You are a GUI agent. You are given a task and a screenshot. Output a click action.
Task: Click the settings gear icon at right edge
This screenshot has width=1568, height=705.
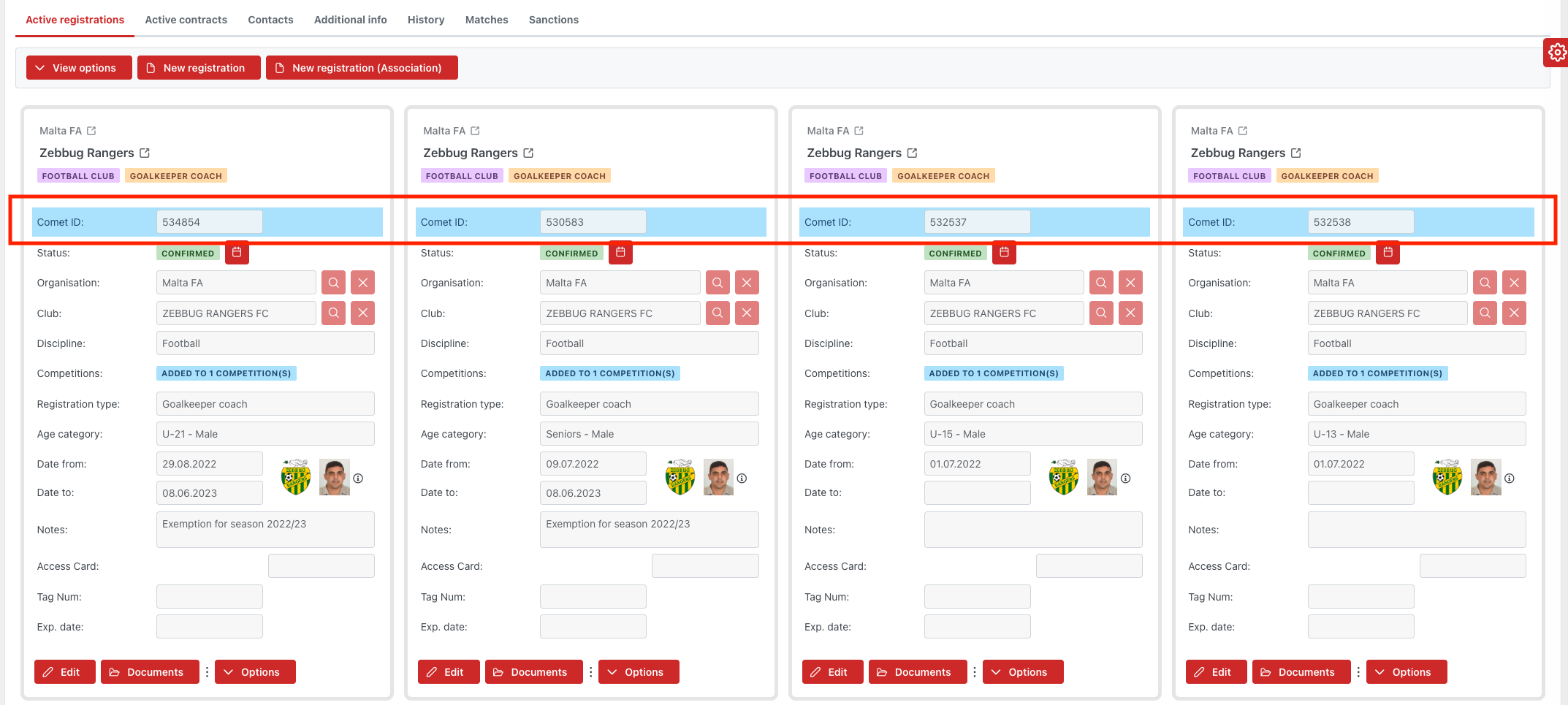coord(1556,53)
